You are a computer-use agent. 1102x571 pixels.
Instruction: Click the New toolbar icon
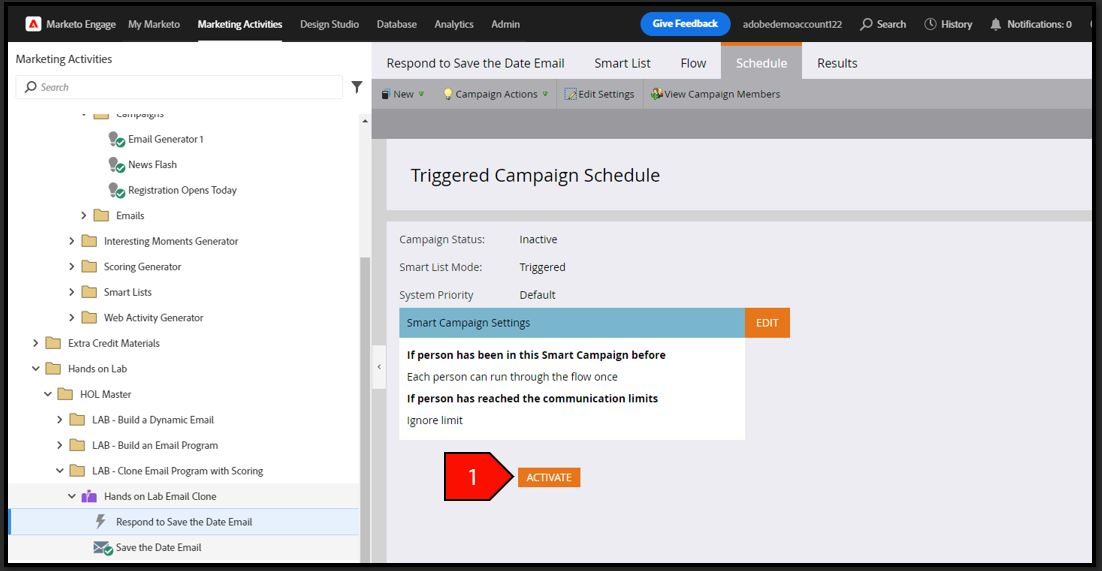(385, 94)
